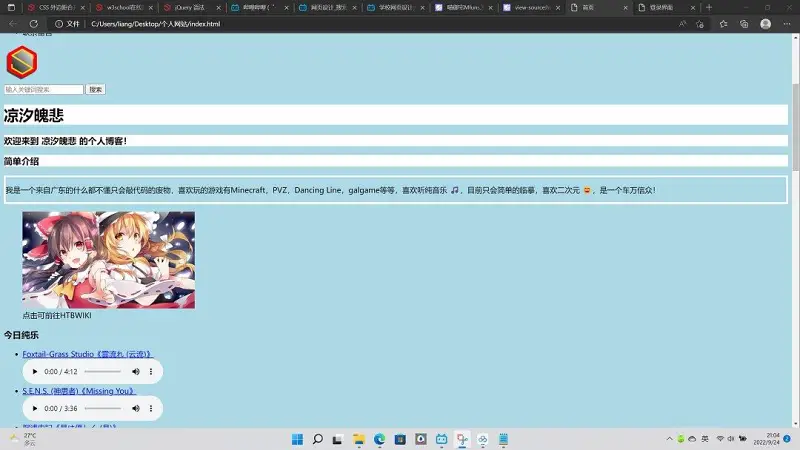Mute the 4:12 audio player
Screen dimensions: 800x450
[x=136, y=371]
